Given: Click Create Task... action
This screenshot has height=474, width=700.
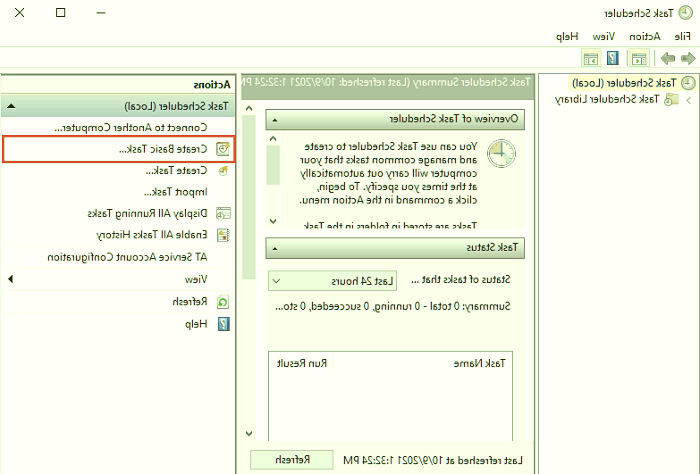Looking at the screenshot, I should (x=176, y=170).
